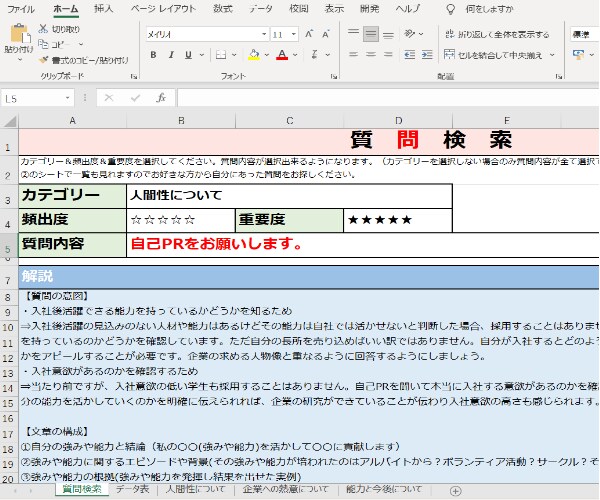The height and width of the screenshot is (500, 600).
Task: Click merge and center button
Action: point(493,55)
